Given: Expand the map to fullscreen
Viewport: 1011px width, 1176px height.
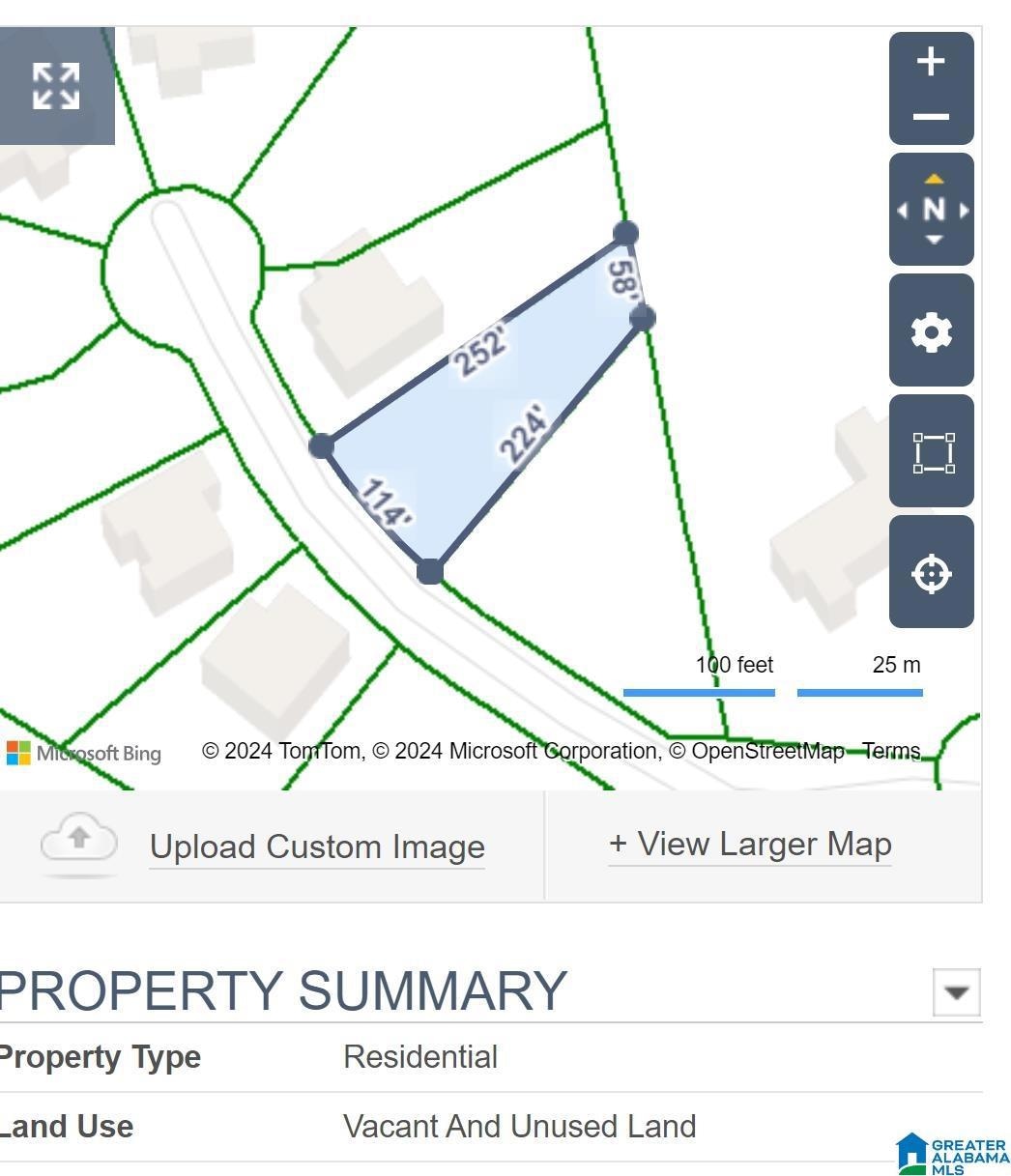Looking at the screenshot, I should point(56,86).
